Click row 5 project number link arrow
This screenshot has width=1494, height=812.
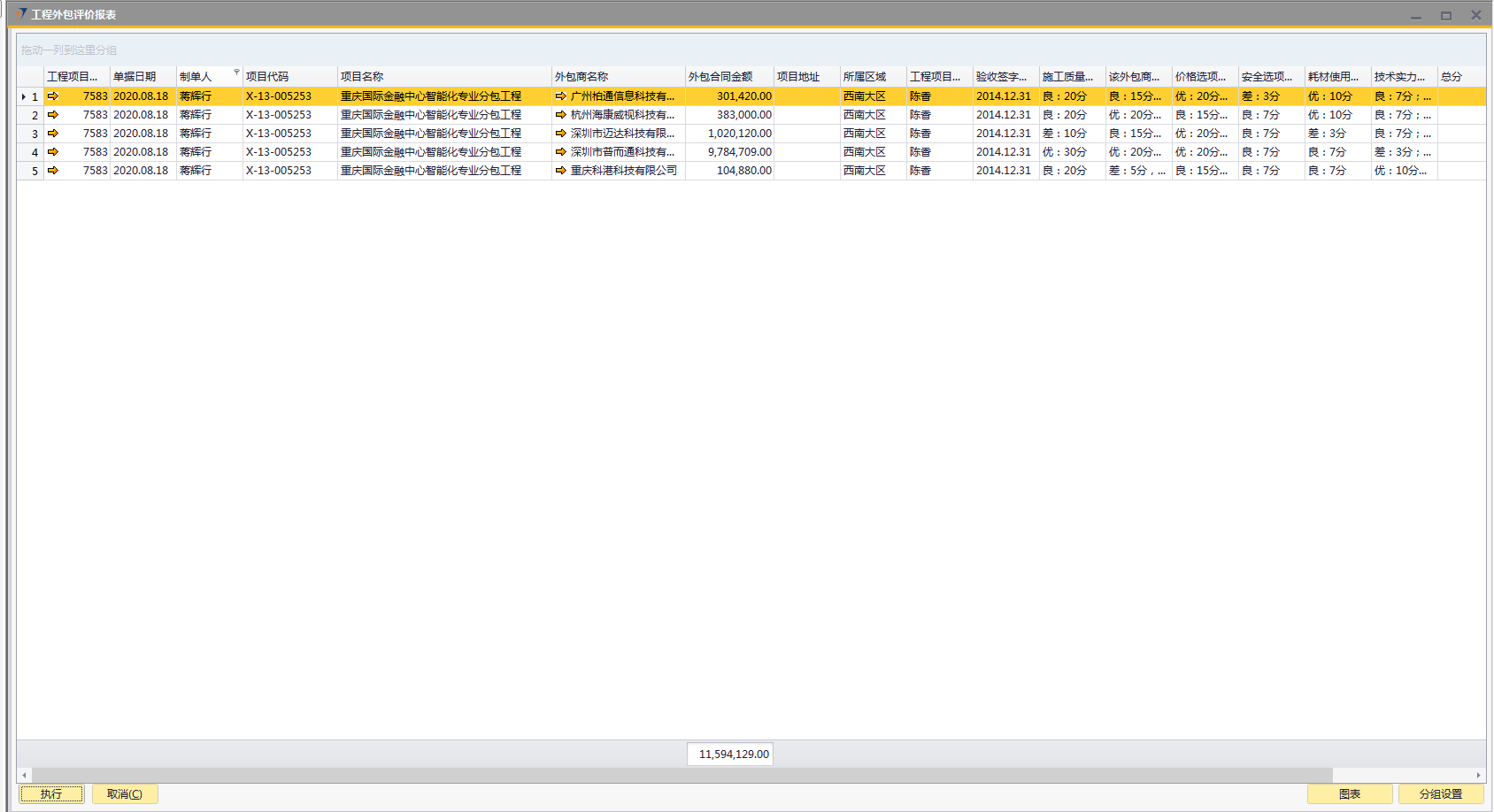[53, 171]
